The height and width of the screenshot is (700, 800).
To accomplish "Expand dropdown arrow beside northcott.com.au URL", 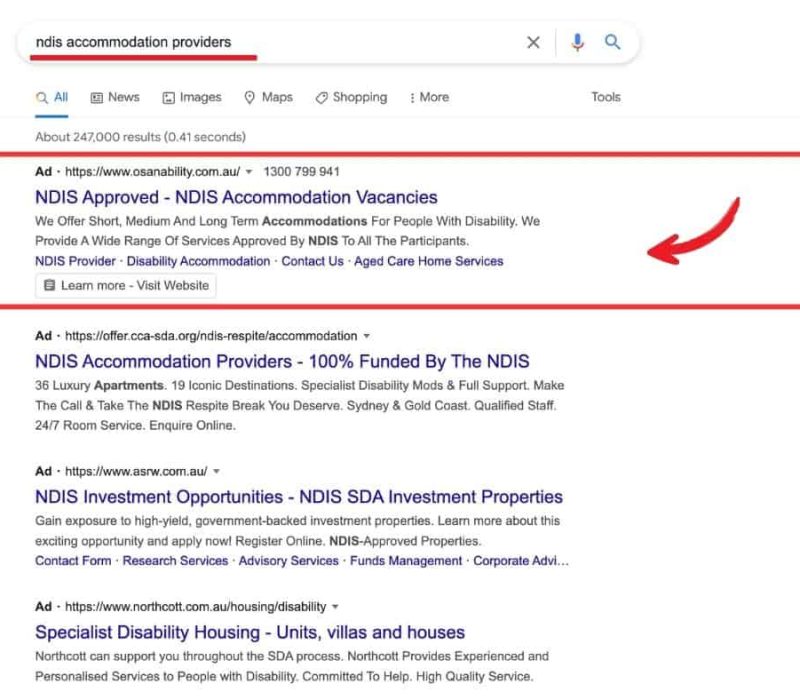I will point(335,607).
